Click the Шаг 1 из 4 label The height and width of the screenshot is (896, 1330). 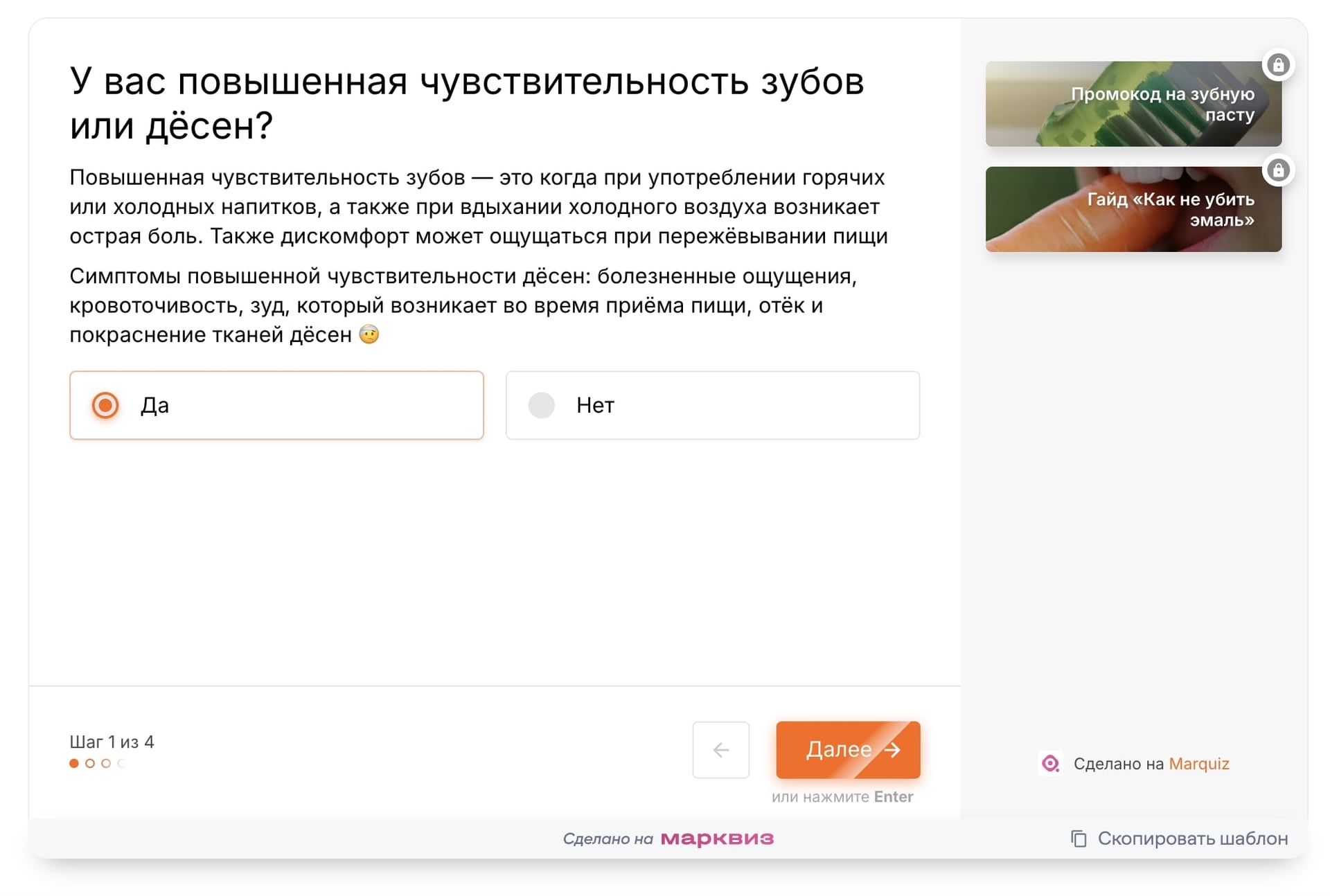(112, 742)
